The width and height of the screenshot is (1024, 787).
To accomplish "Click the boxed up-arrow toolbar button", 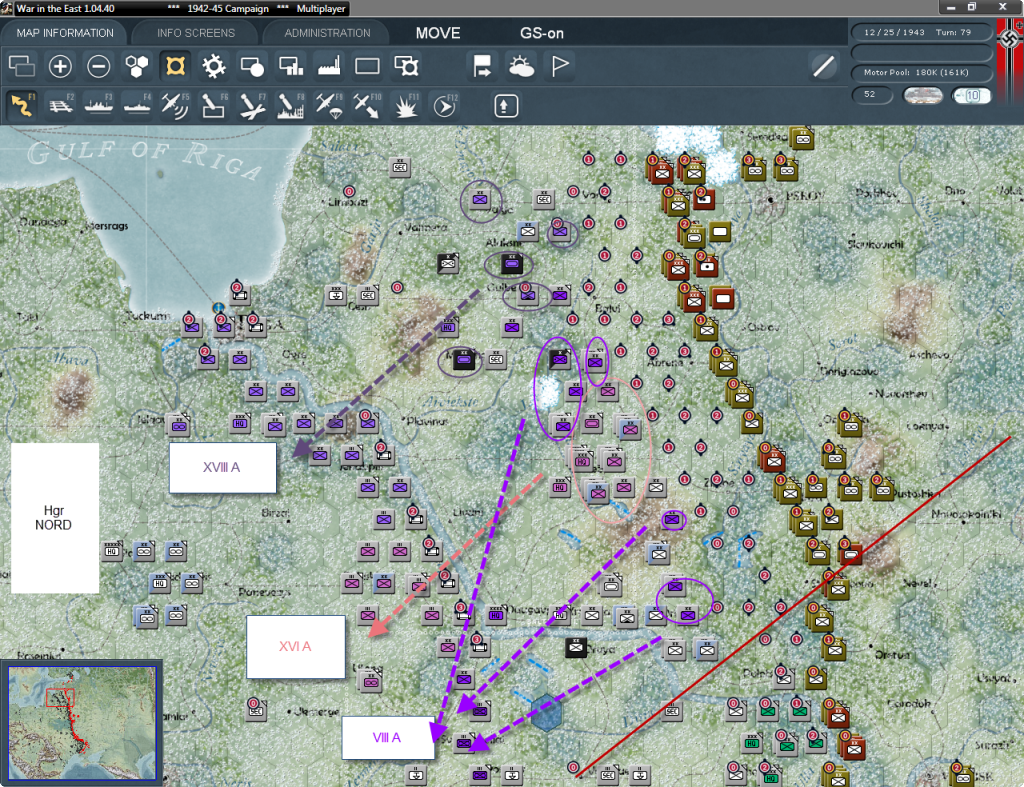I will tap(505, 106).
